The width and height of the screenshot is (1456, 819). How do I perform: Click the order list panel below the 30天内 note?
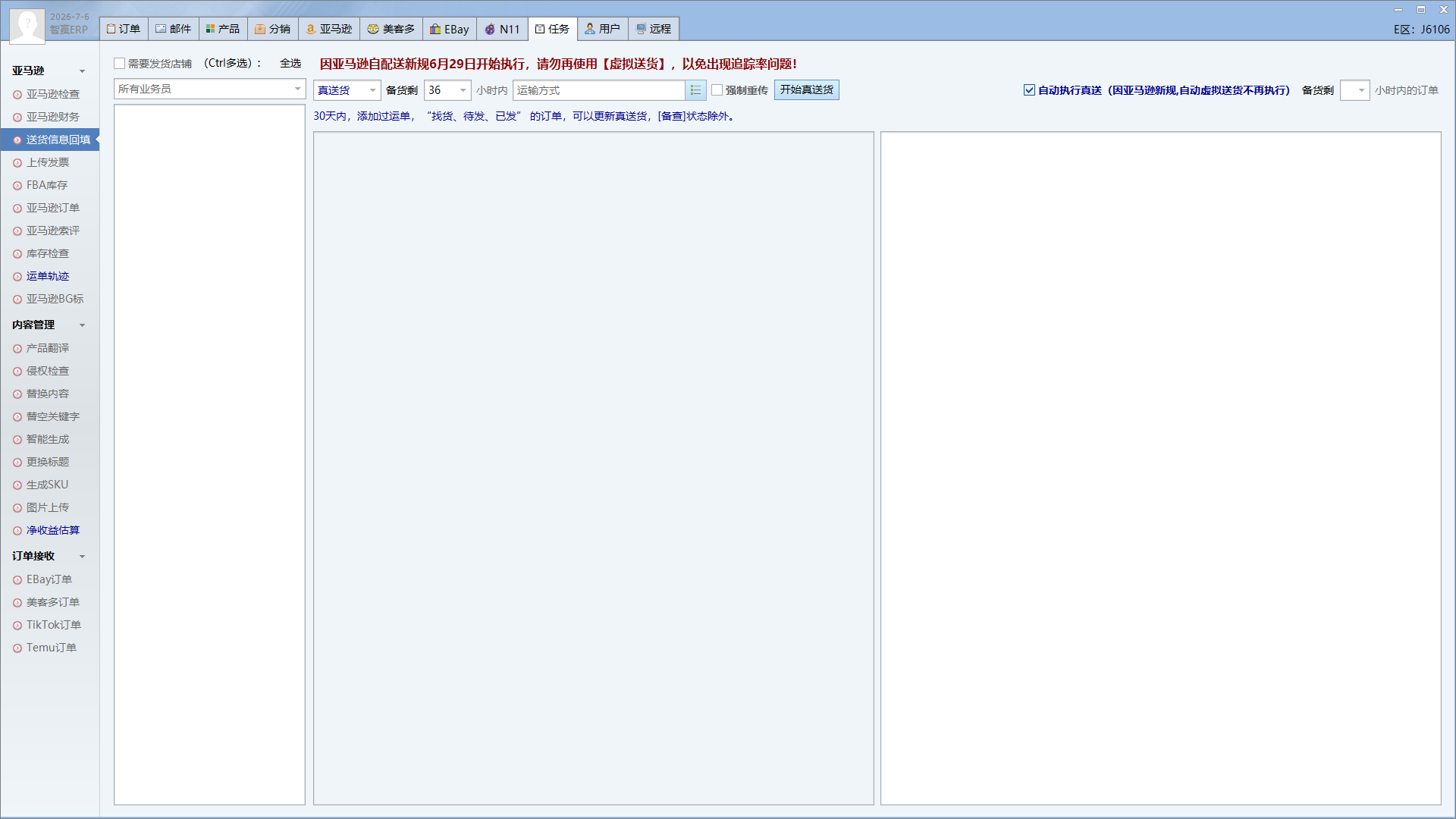pyautogui.click(x=594, y=468)
